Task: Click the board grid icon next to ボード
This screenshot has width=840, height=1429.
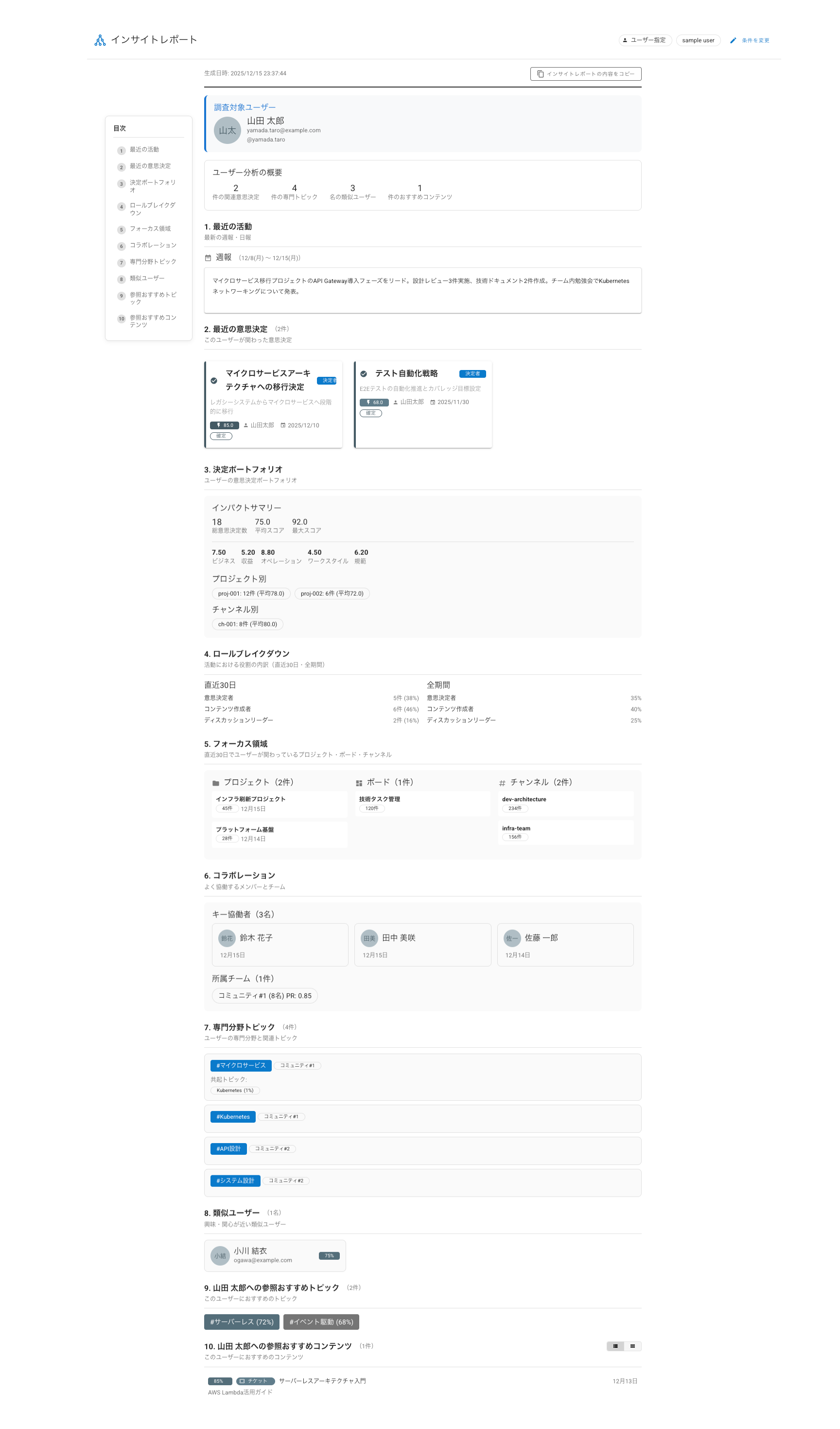Action: [x=359, y=783]
